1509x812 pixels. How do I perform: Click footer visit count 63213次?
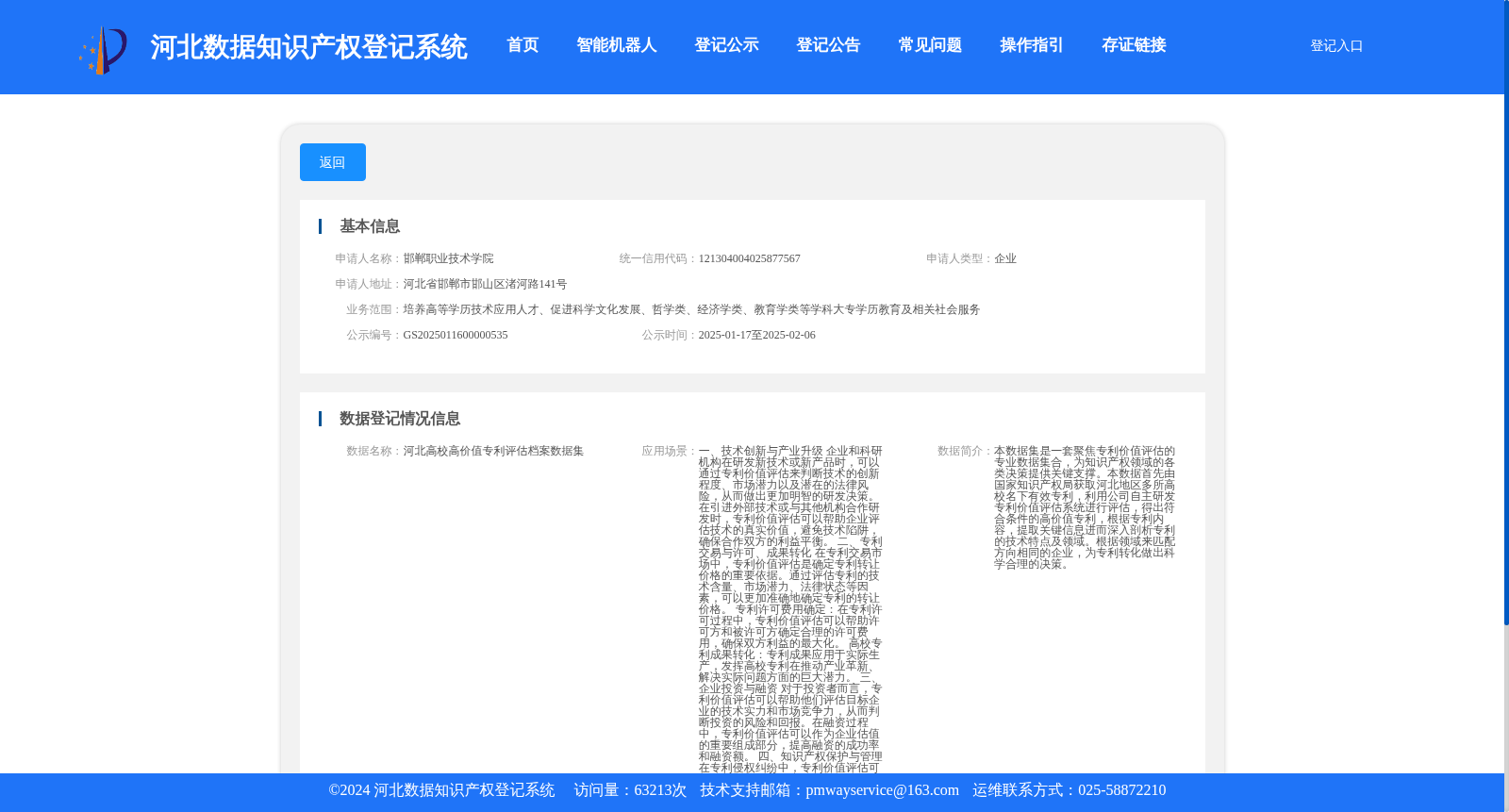[x=660, y=790]
